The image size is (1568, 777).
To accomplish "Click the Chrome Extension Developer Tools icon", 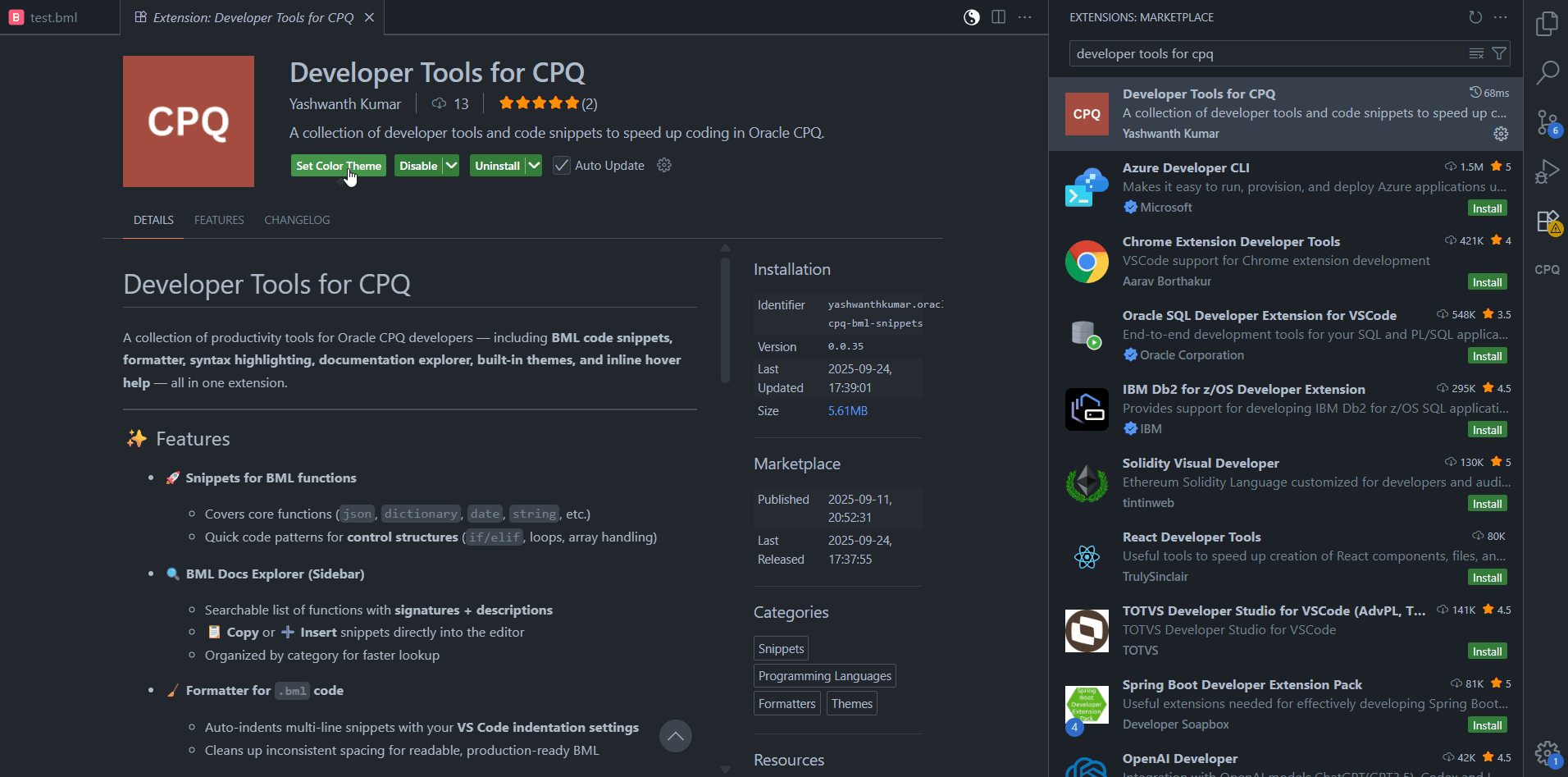I will coord(1087,262).
